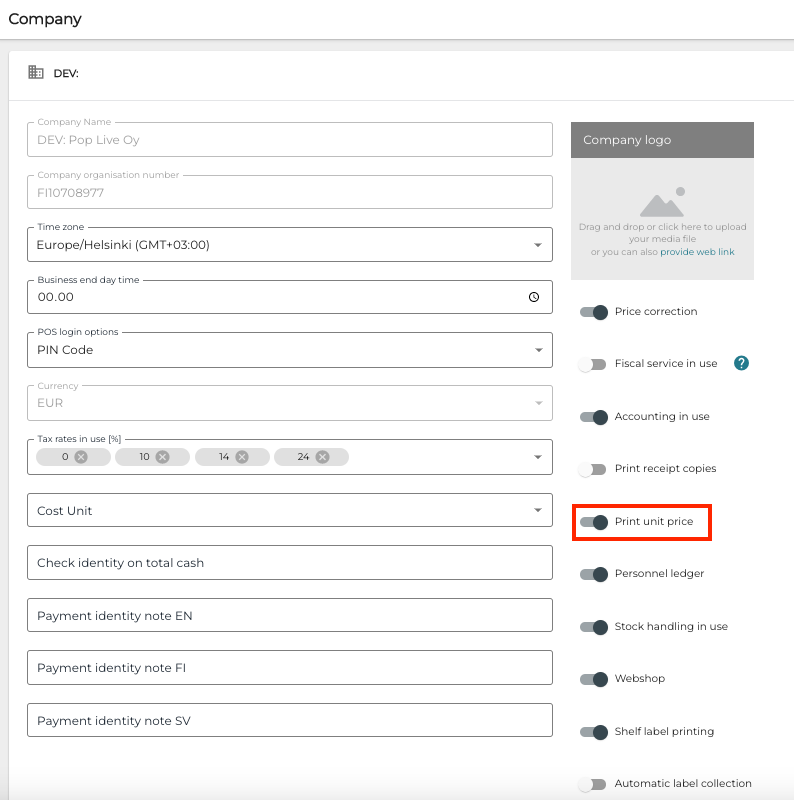
Task: Click the clock icon in Business end day time
Action: point(534,297)
